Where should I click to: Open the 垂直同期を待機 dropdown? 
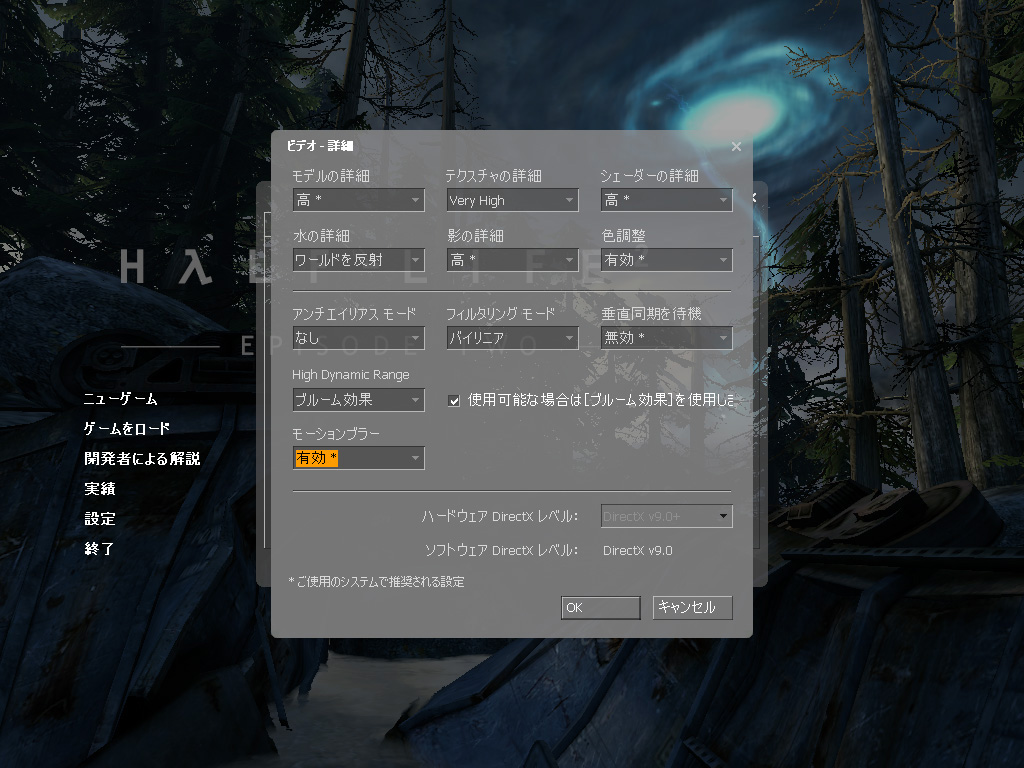pyautogui.click(x=667, y=338)
